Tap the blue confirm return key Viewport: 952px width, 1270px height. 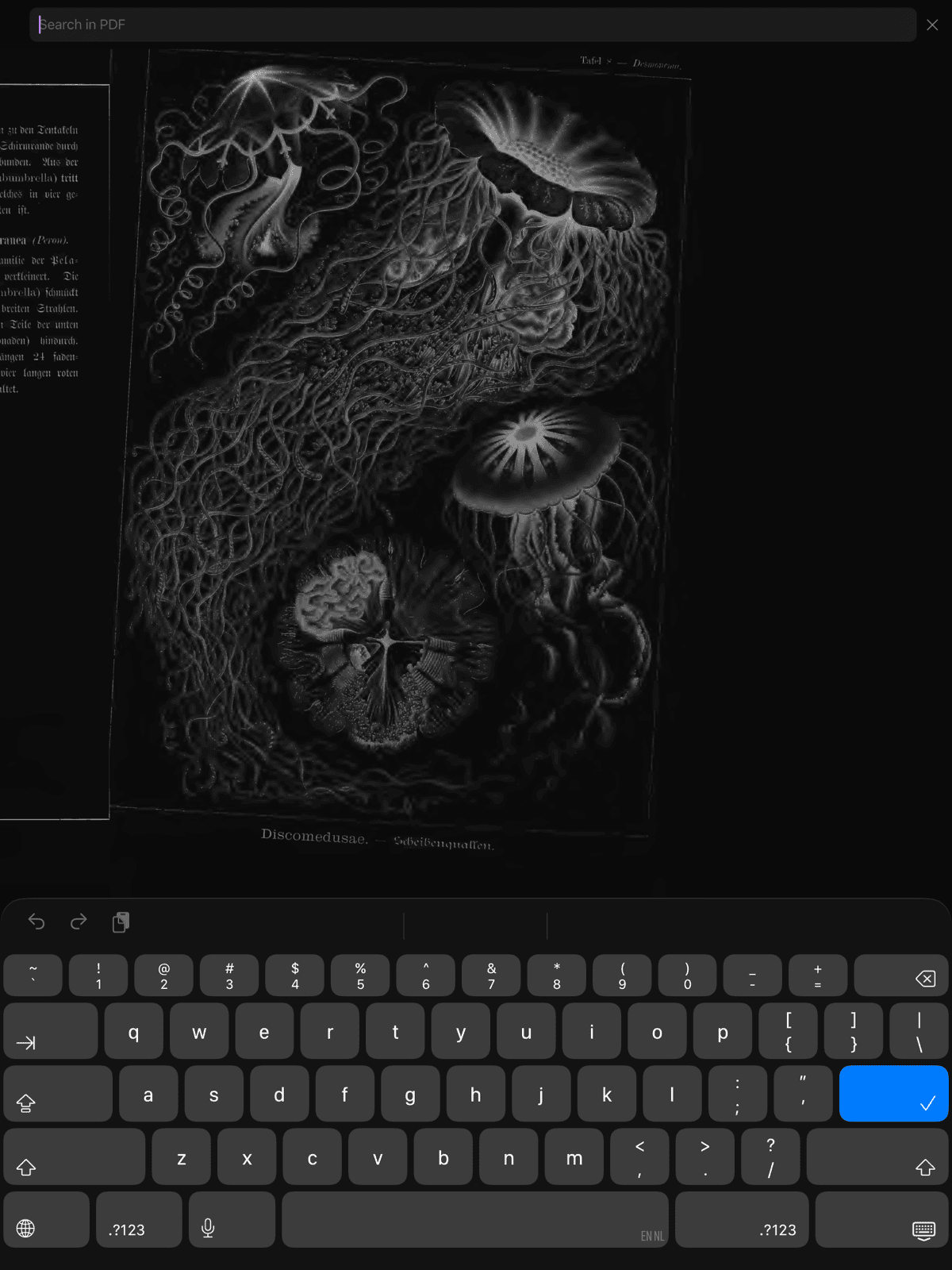tap(894, 1094)
